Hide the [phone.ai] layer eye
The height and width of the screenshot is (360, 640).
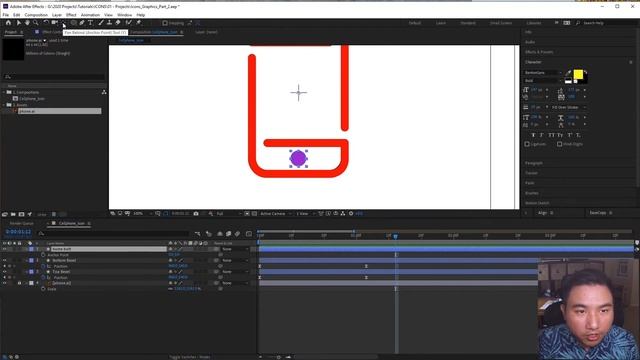(x=4, y=283)
